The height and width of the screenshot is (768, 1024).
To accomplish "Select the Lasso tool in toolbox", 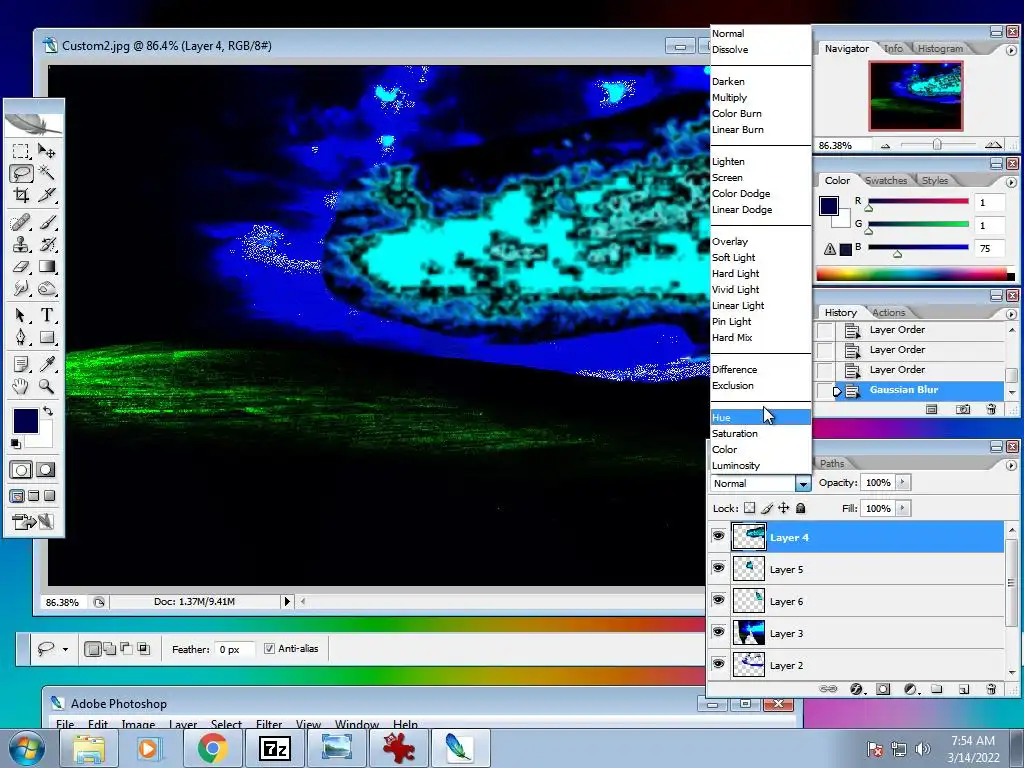I will (21, 173).
